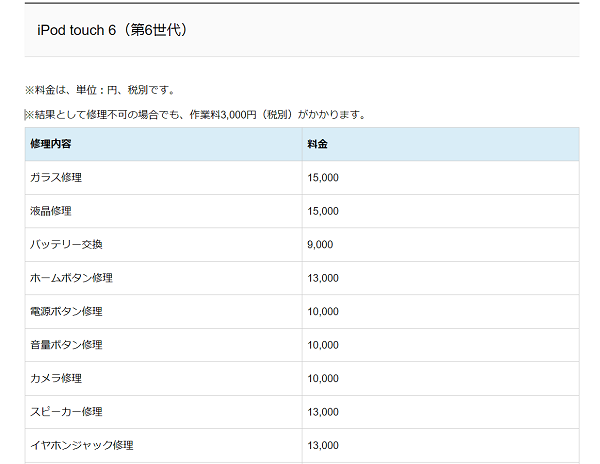Select the バッテリー交換 row label
Image resolution: width=600 pixels, height=464 pixels.
[x=66, y=244]
